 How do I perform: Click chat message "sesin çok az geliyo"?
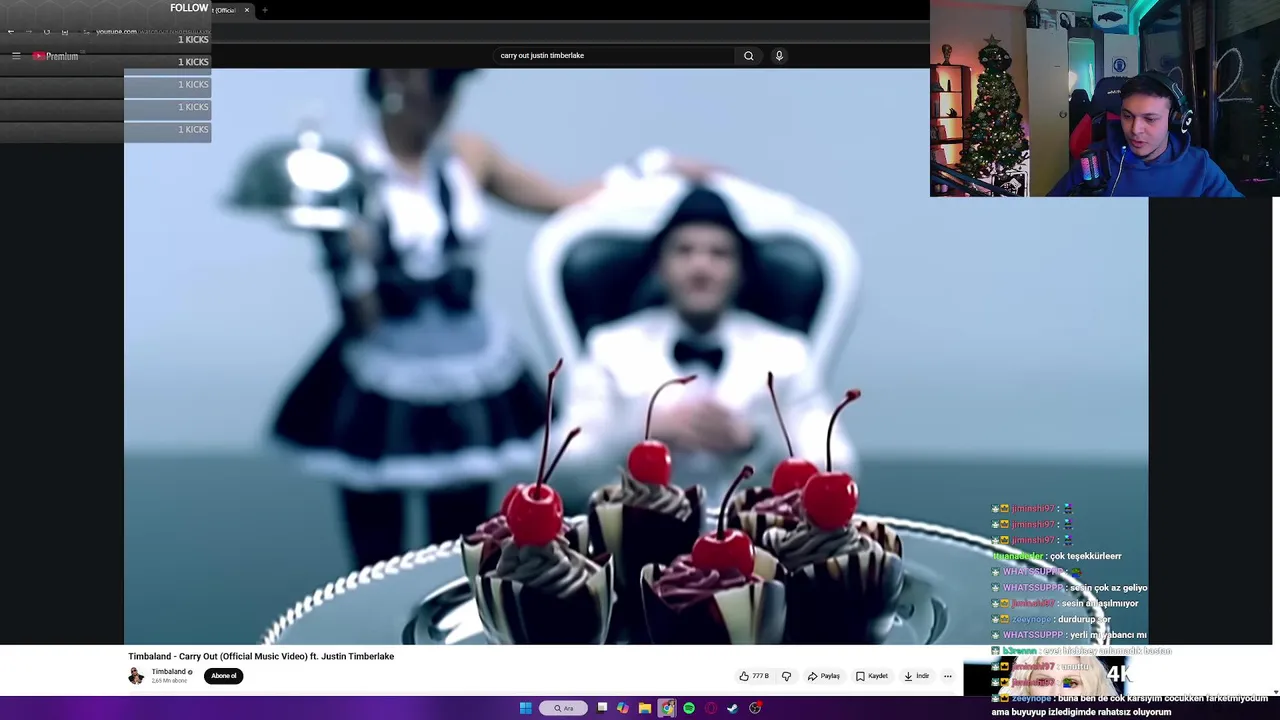1108,588
